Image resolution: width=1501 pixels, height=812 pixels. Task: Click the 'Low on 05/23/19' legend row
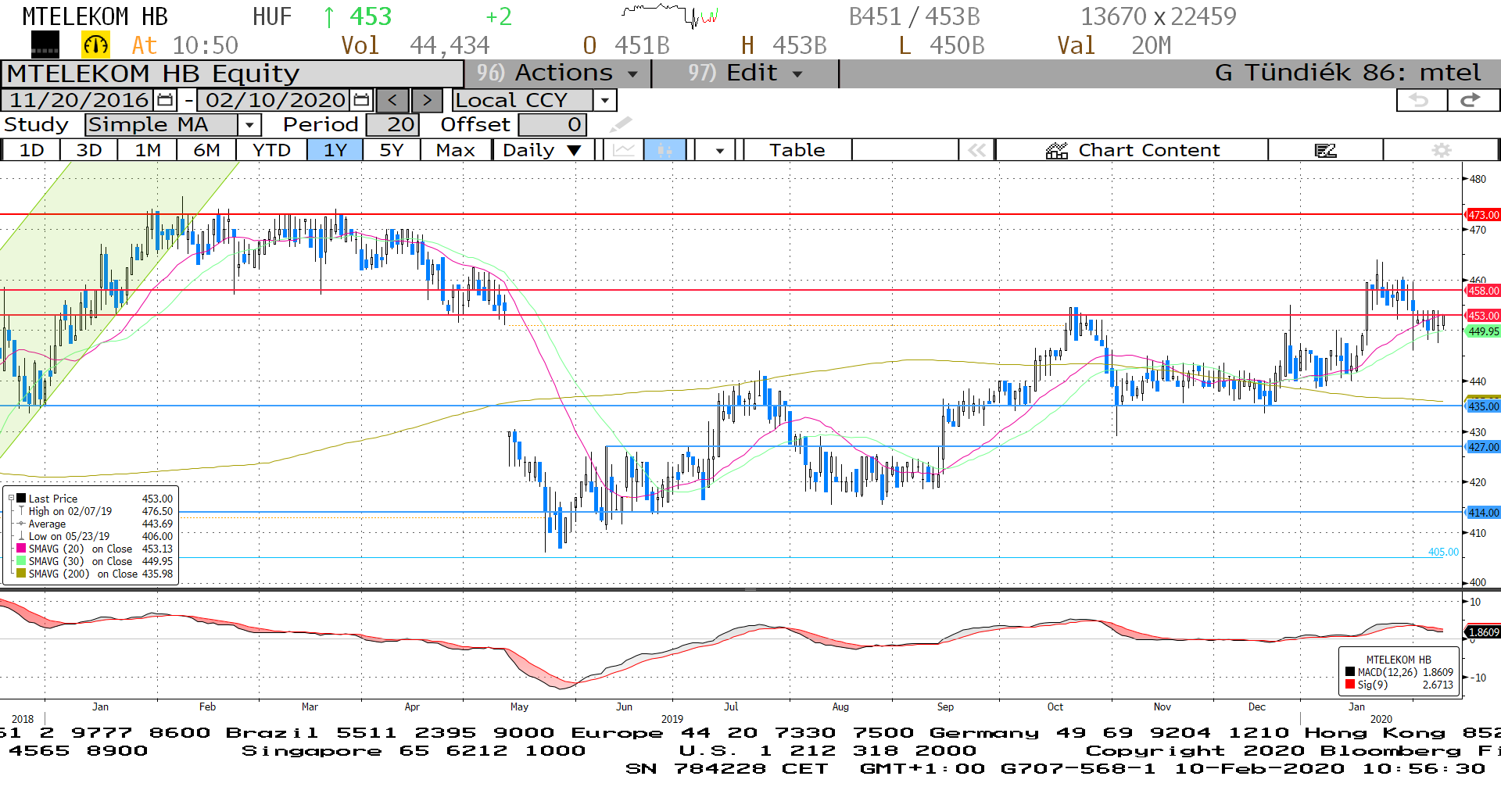(95, 536)
